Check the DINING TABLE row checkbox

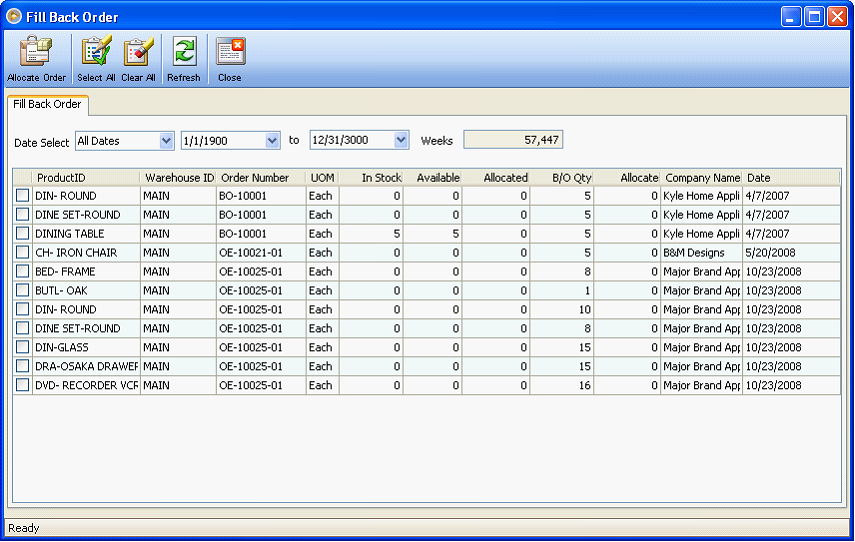point(22,233)
